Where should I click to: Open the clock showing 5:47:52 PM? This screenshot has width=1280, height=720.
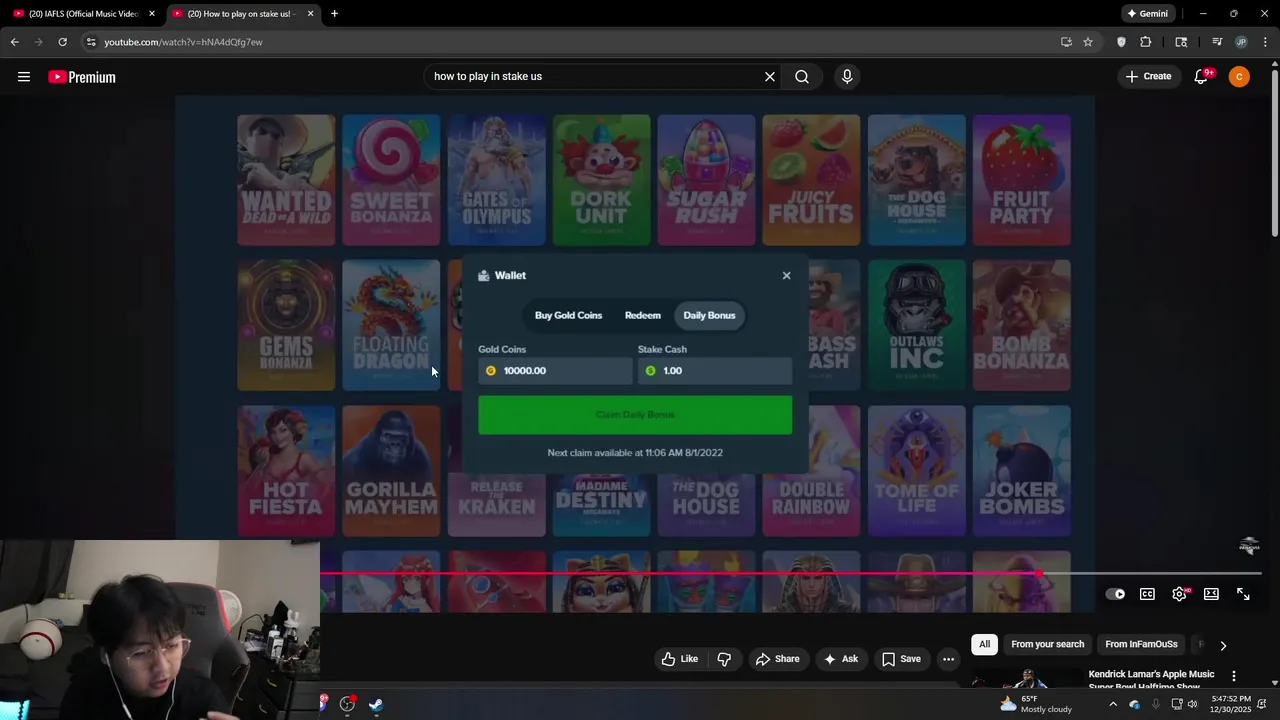1230,704
